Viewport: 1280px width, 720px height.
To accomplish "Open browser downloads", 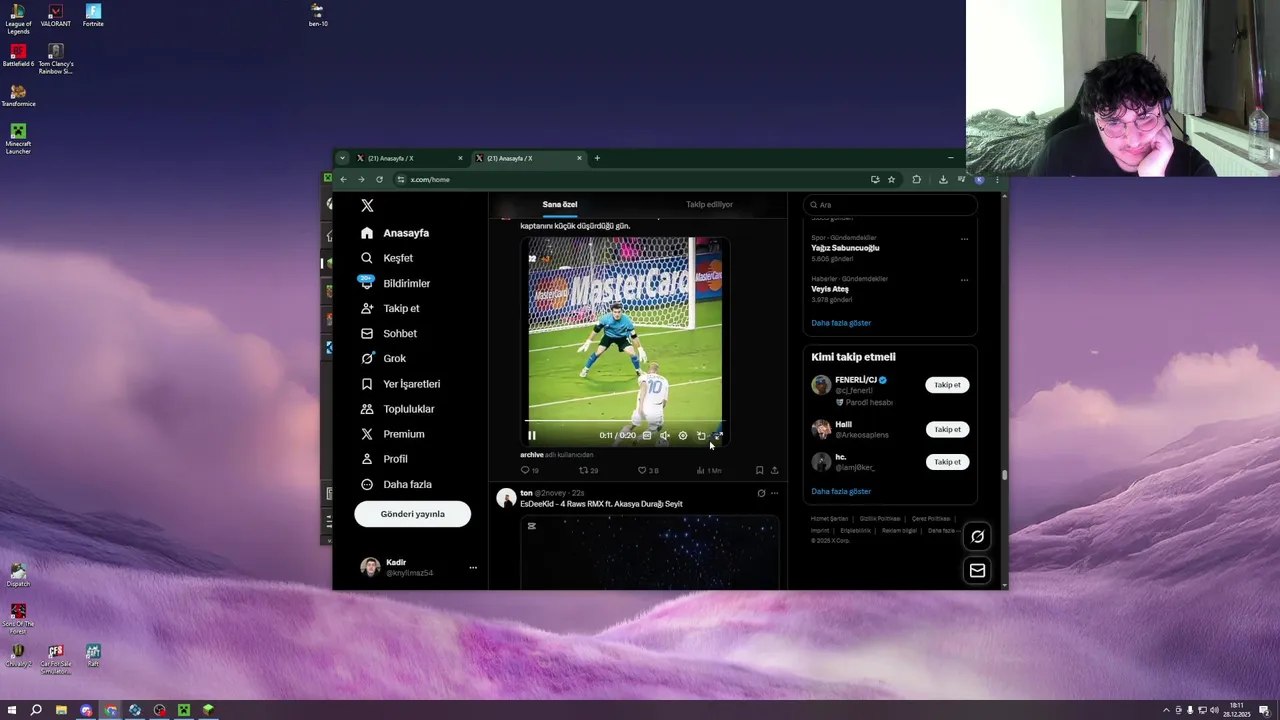I will coord(943,180).
